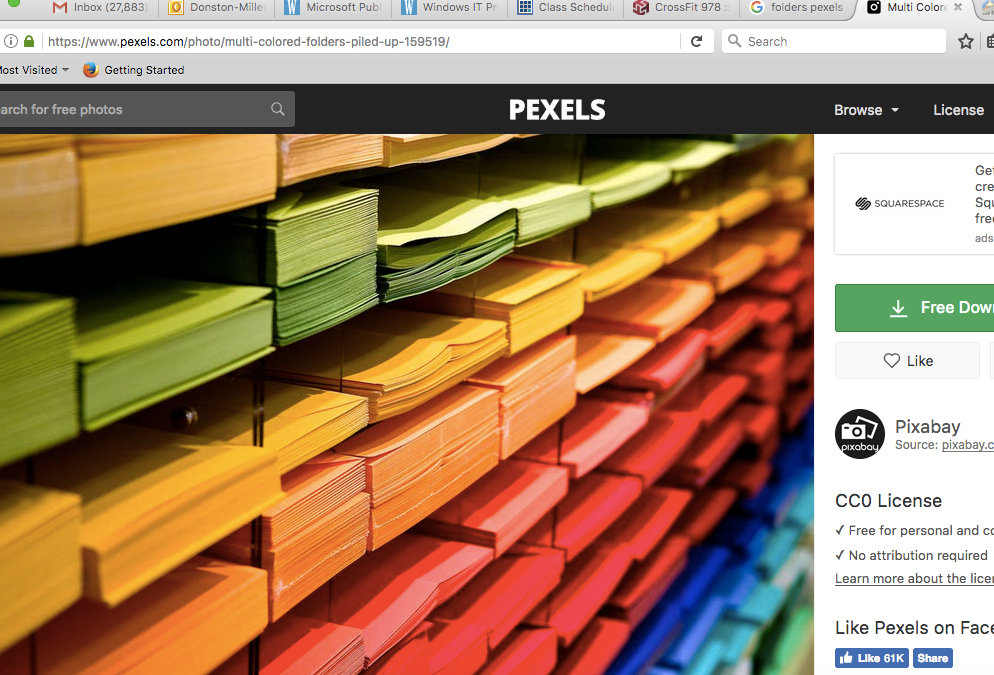994x675 pixels.
Task: Expand the Most Visited bookmarks folder
Action: [x=35, y=70]
